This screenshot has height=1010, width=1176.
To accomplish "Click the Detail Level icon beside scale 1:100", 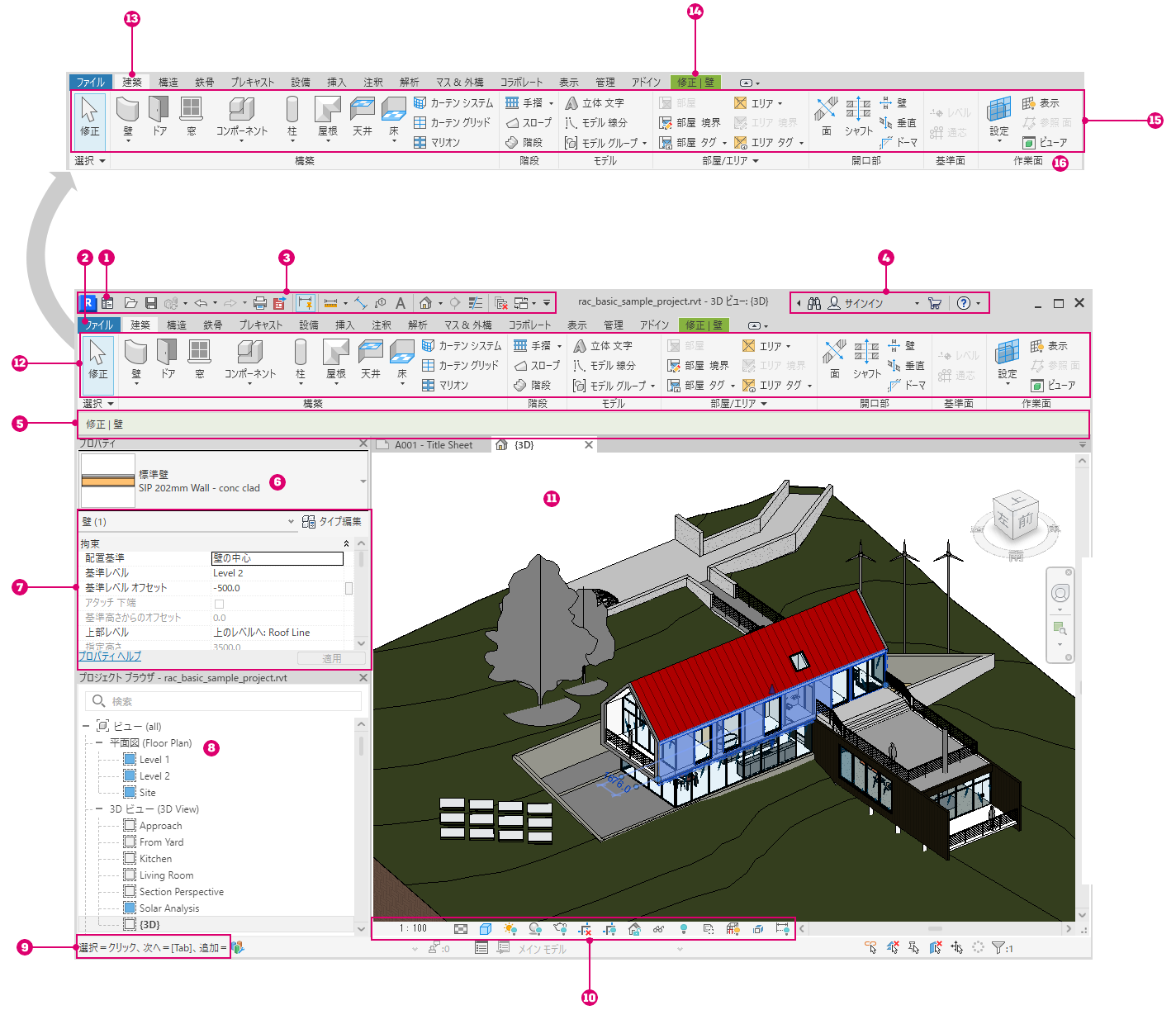I will 461,929.
